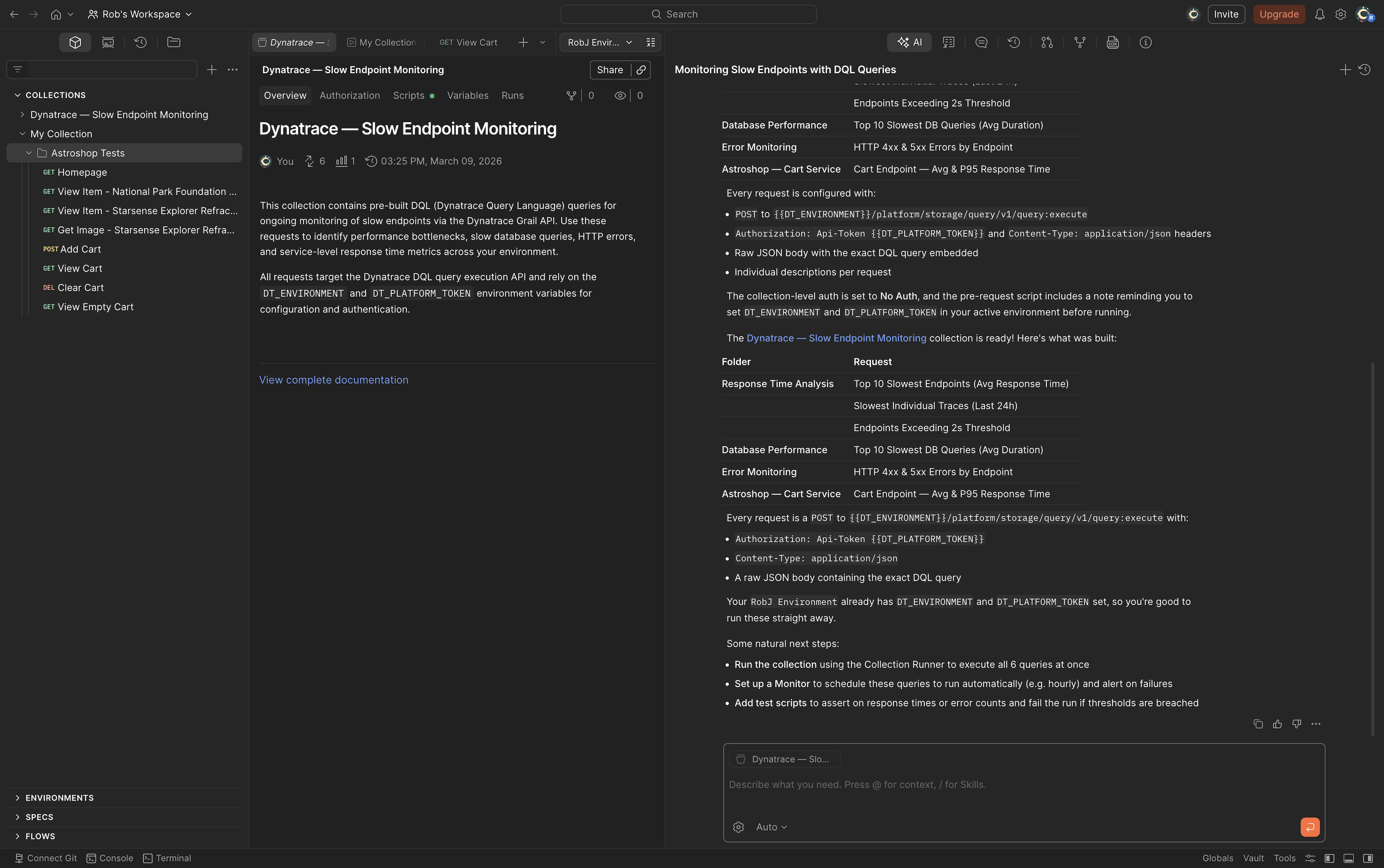Collapse the Astroshop Tests folder
The image size is (1384, 868).
[28, 153]
